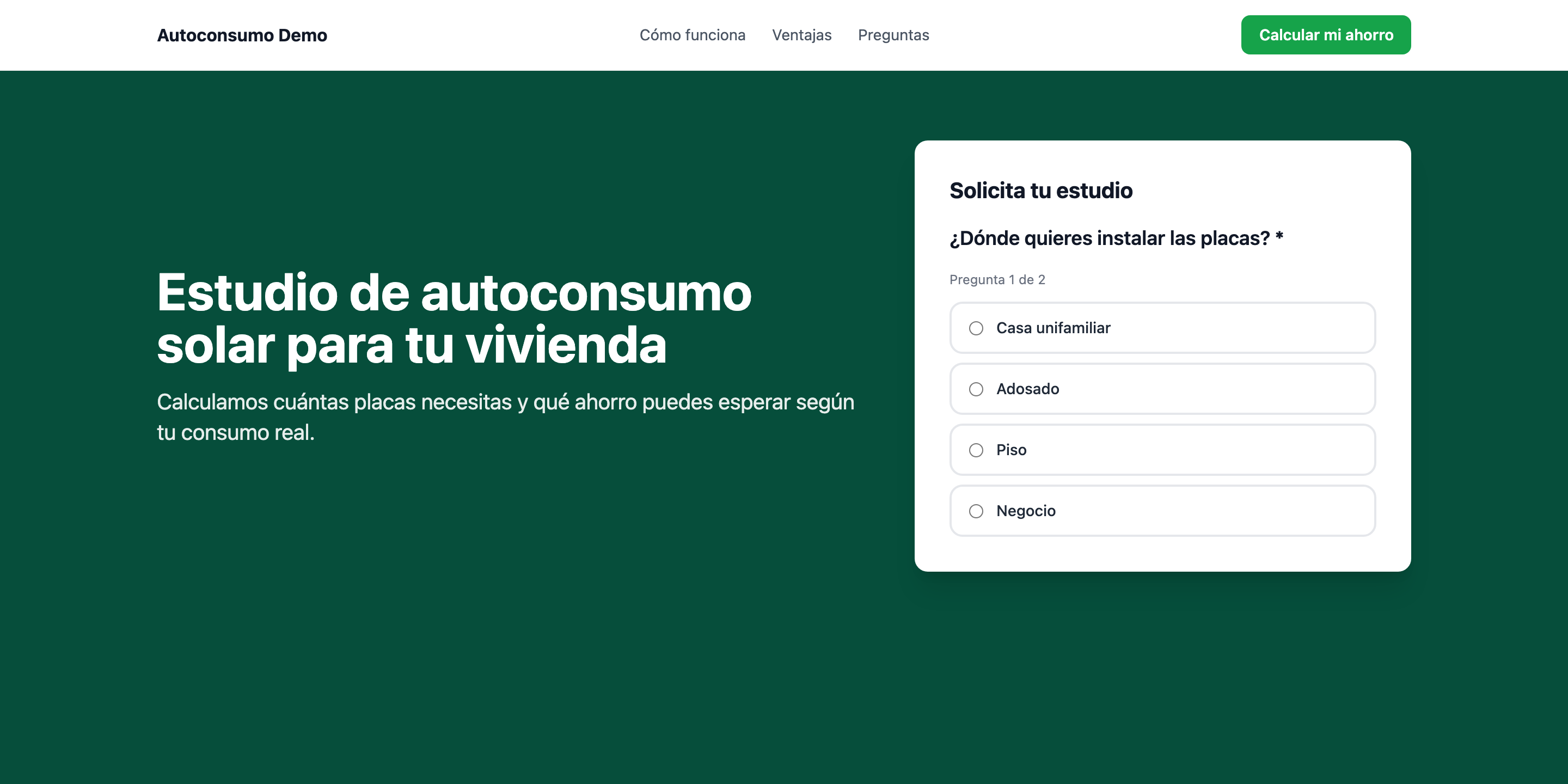Click the Estudio de autoconsumo solar headline
Image resolution: width=1568 pixels, height=784 pixels.
point(454,318)
